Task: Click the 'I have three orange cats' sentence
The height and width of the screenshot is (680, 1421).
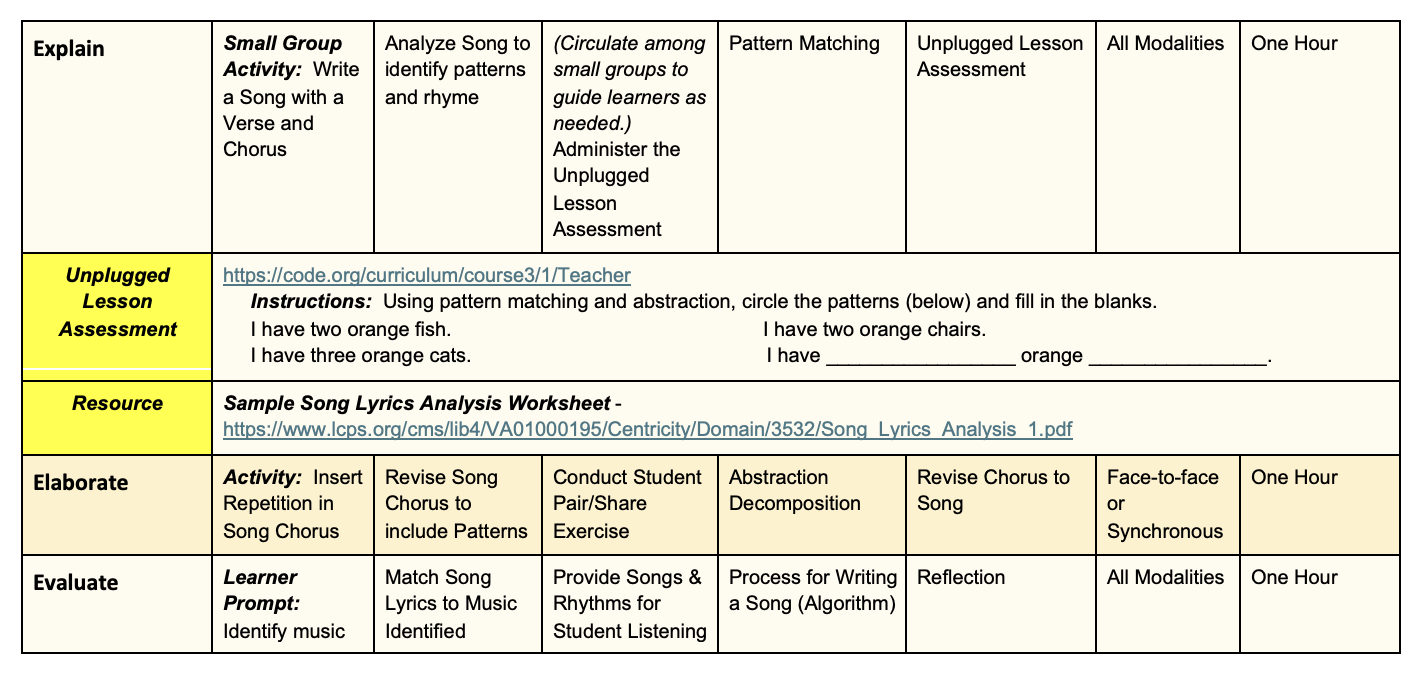Action: click(x=361, y=356)
